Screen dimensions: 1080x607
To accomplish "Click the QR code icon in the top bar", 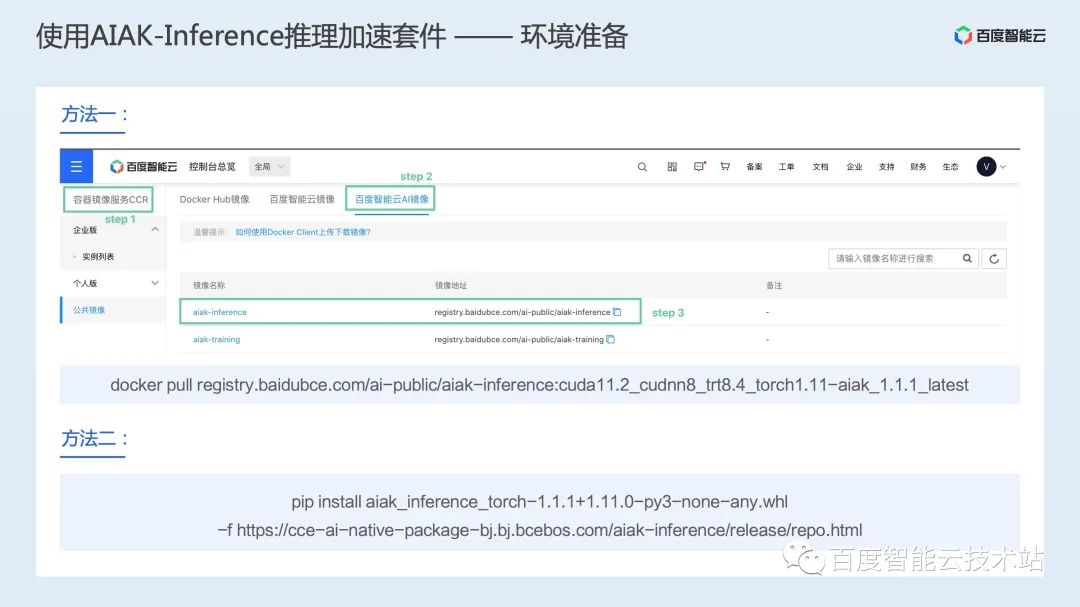I will (672, 167).
